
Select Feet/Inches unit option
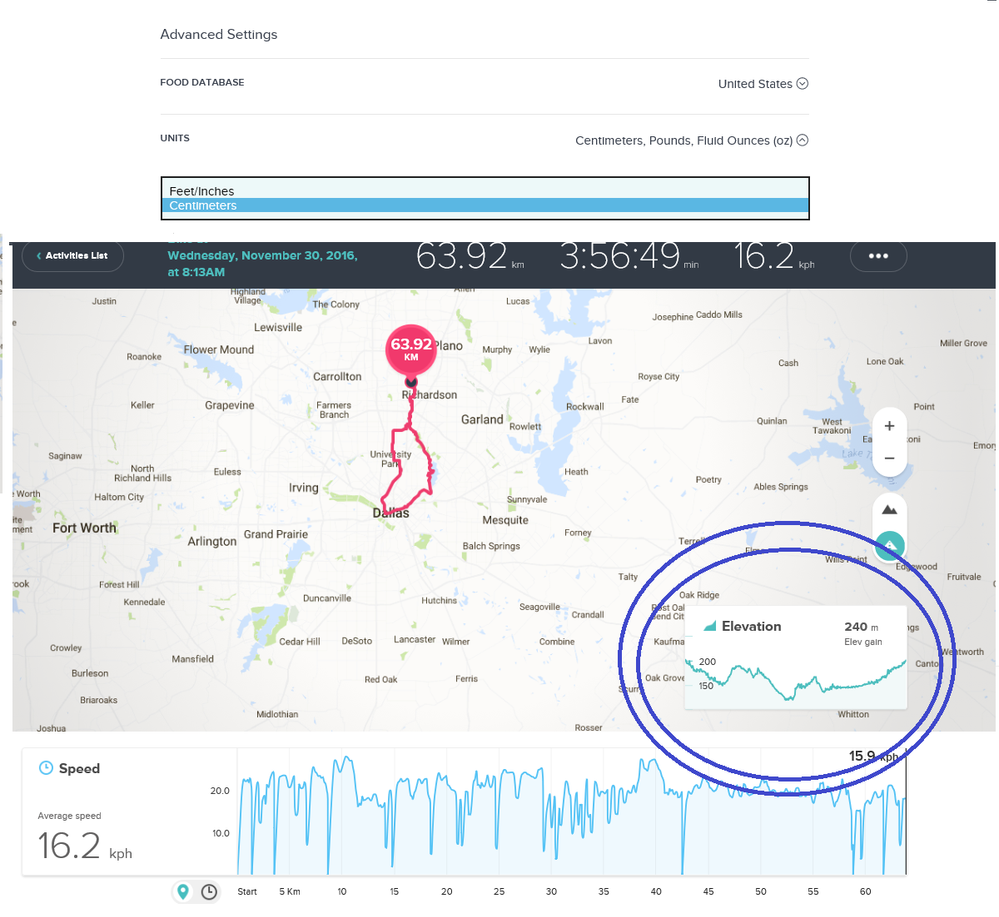[484, 191]
